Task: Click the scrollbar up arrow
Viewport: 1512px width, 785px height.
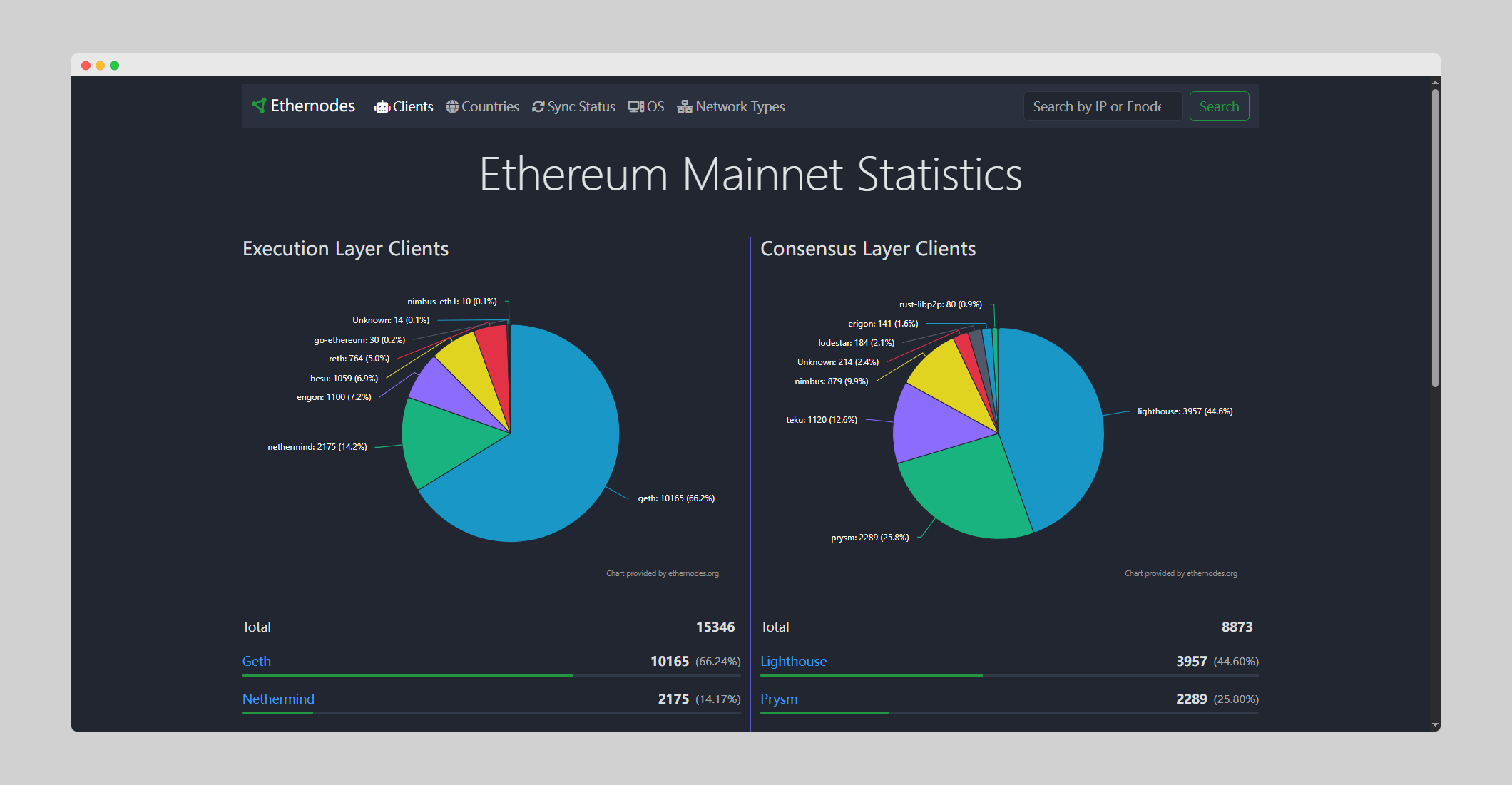Action: pyautogui.click(x=1435, y=83)
